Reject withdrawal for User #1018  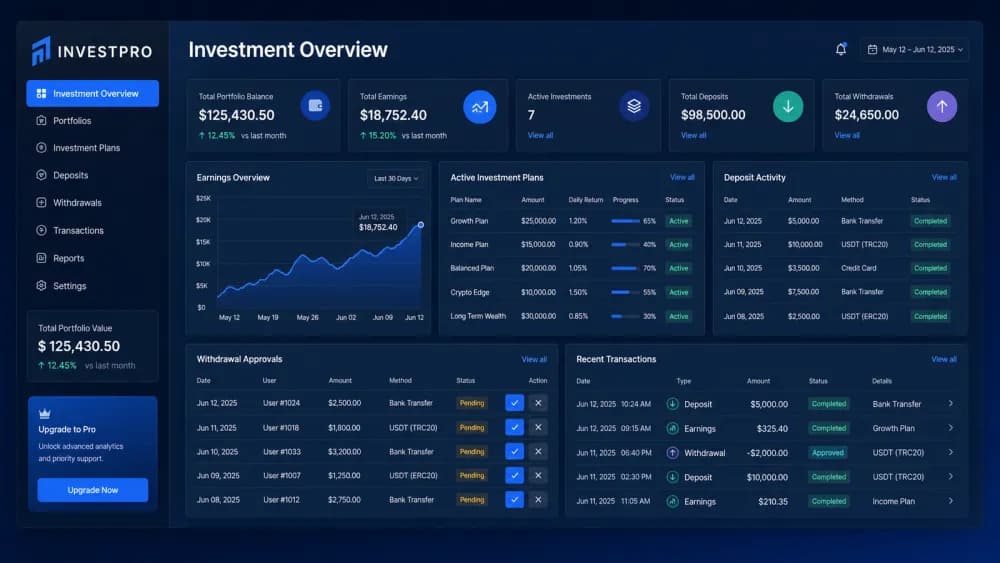[x=538, y=427]
